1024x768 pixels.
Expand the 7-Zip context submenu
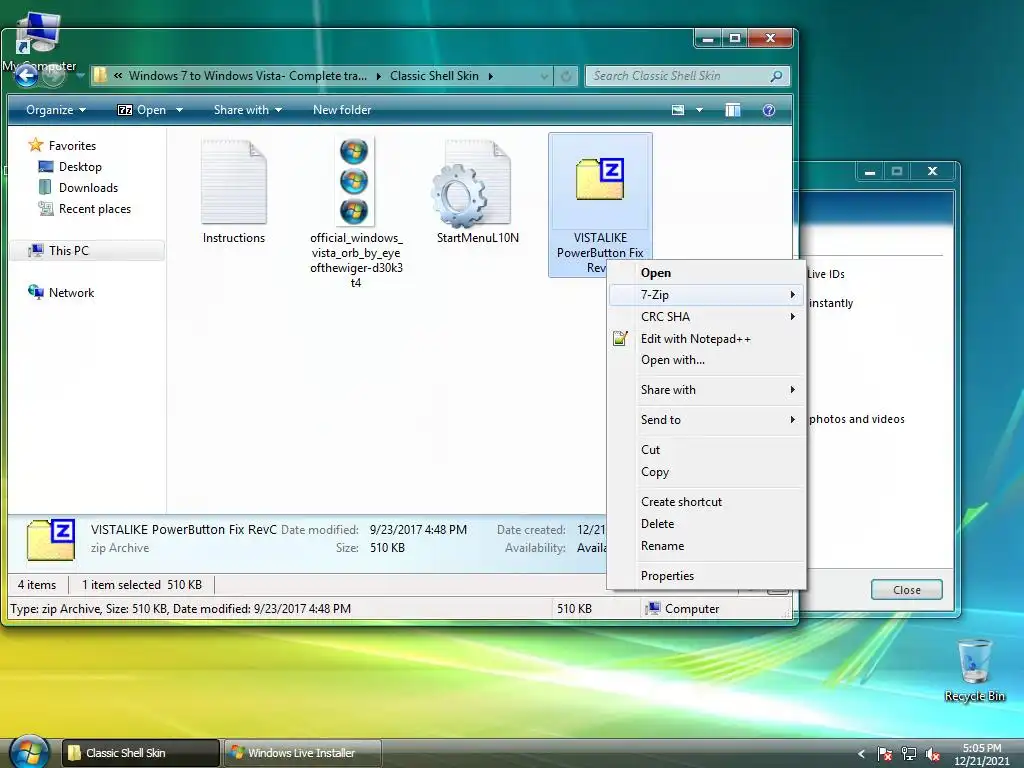pyautogui.click(x=706, y=295)
